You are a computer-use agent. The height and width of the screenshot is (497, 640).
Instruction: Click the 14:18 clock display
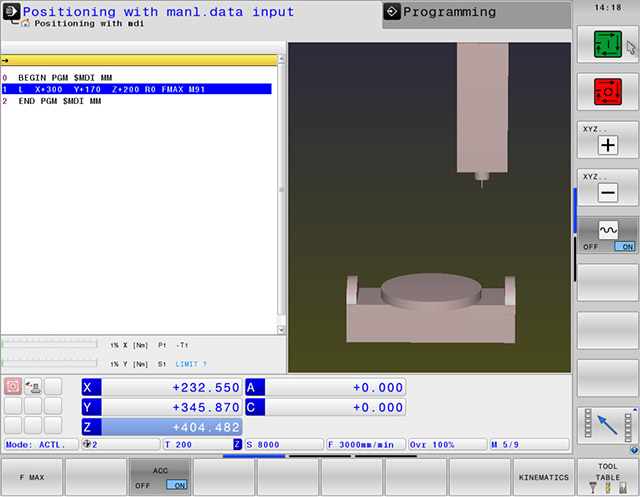607,7
